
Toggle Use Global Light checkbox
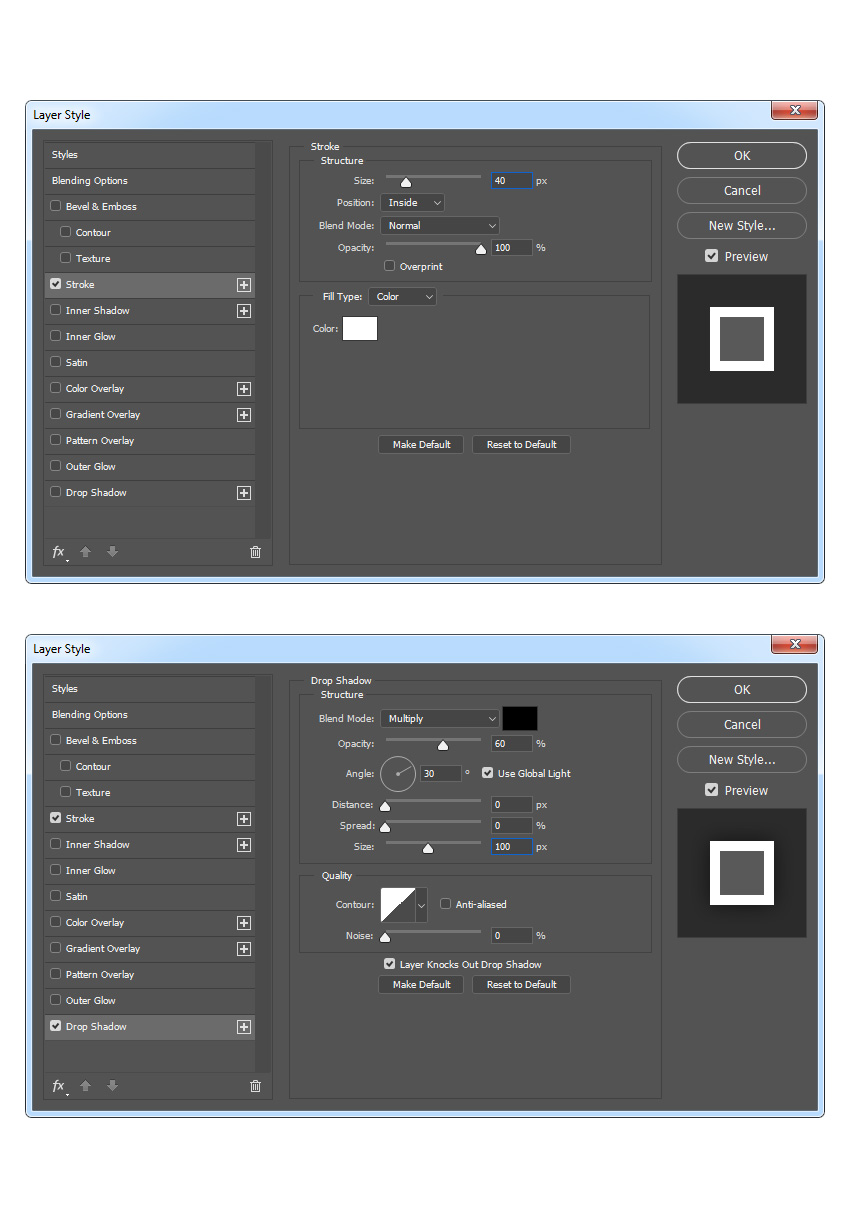[x=487, y=773]
